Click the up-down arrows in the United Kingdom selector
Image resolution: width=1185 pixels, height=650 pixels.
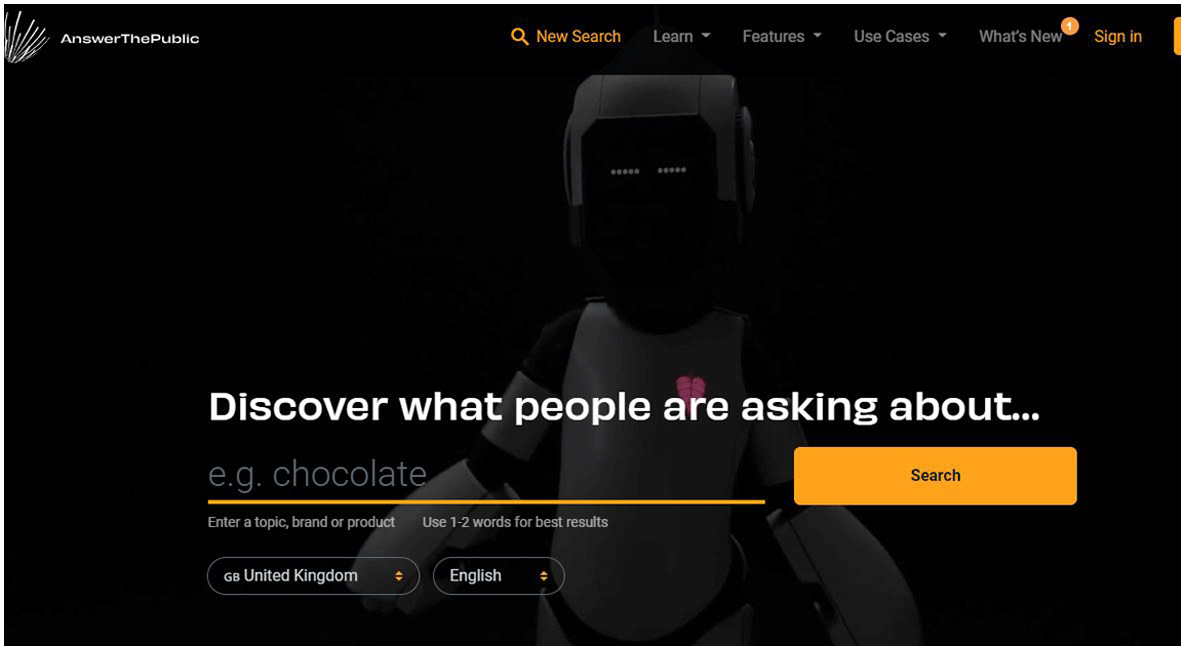(398, 576)
